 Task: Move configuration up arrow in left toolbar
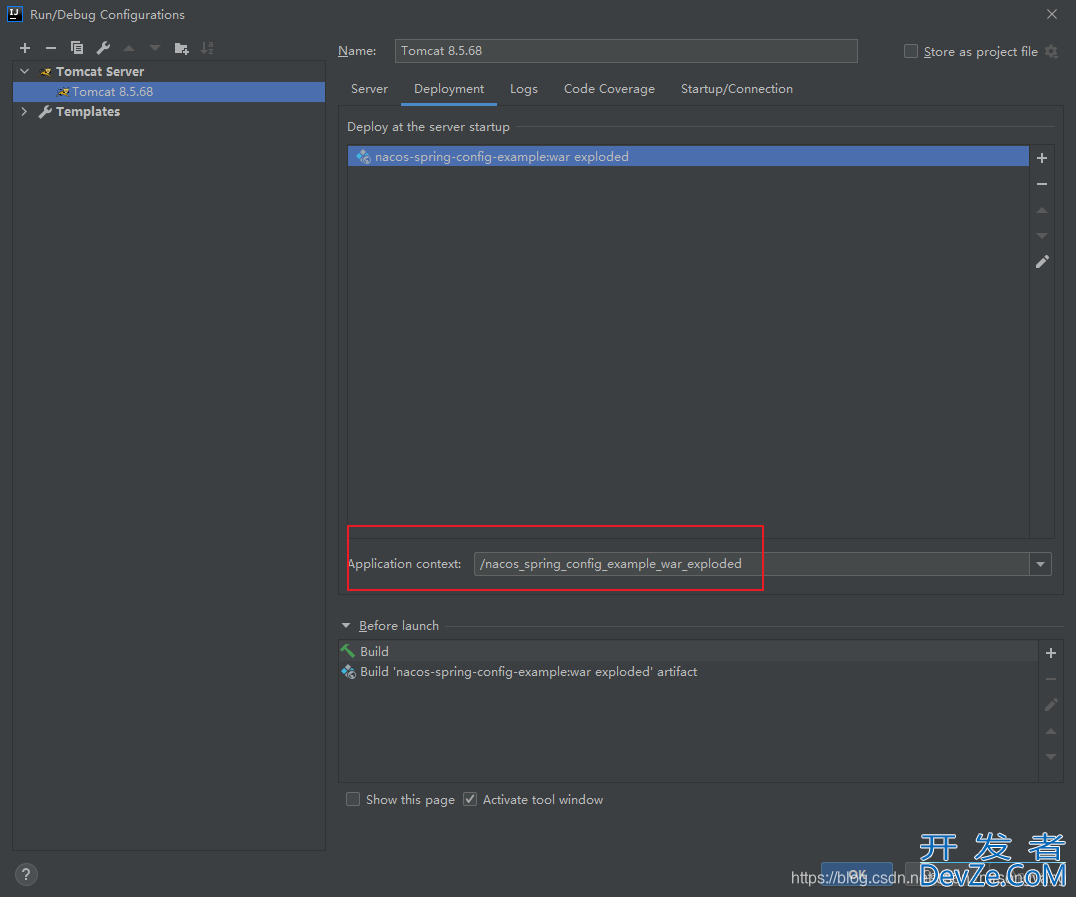click(x=129, y=48)
